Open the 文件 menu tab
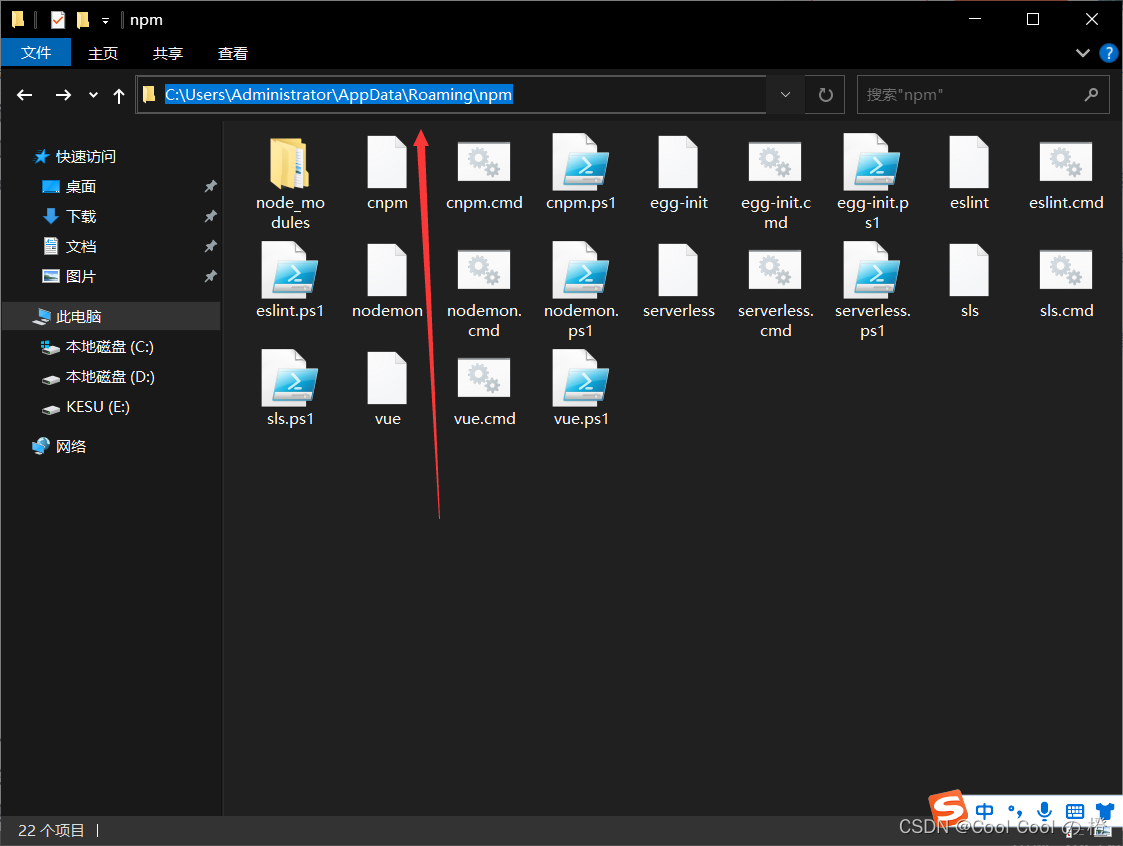Image resolution: width=1123 pixels, height=846 pixels. (x=36, y=52)
